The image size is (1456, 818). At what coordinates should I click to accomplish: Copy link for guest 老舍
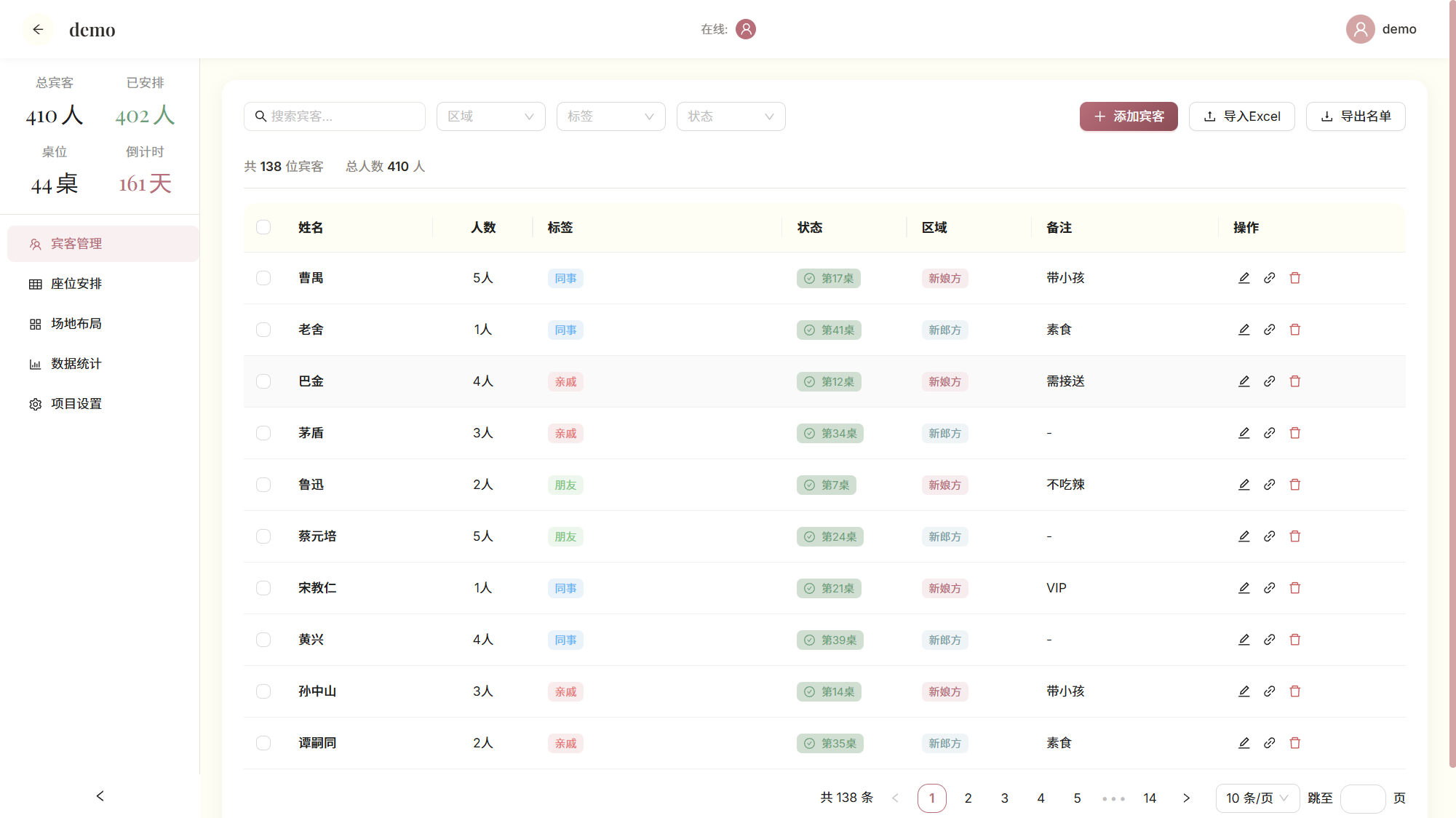click(1269, 330)
